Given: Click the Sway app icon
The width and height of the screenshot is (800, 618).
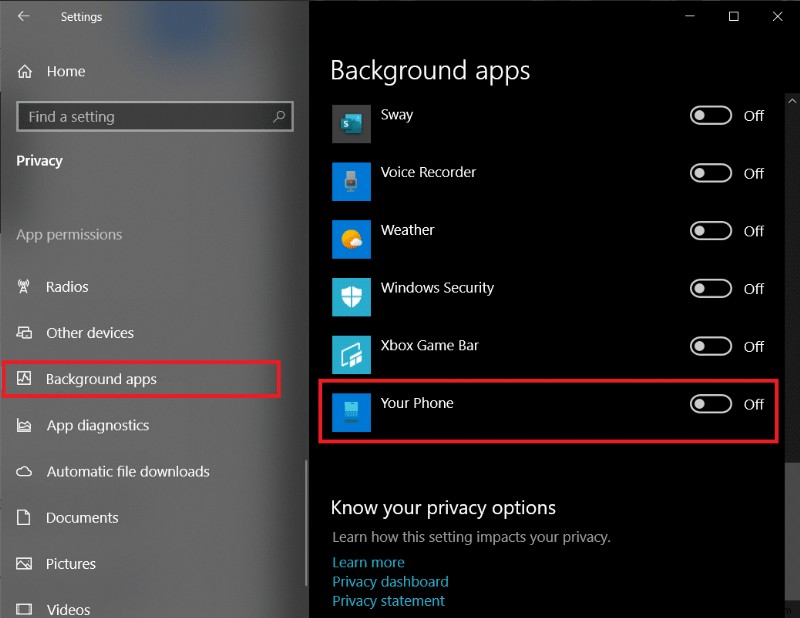Looking at the screenshot, I should point(352,124).
